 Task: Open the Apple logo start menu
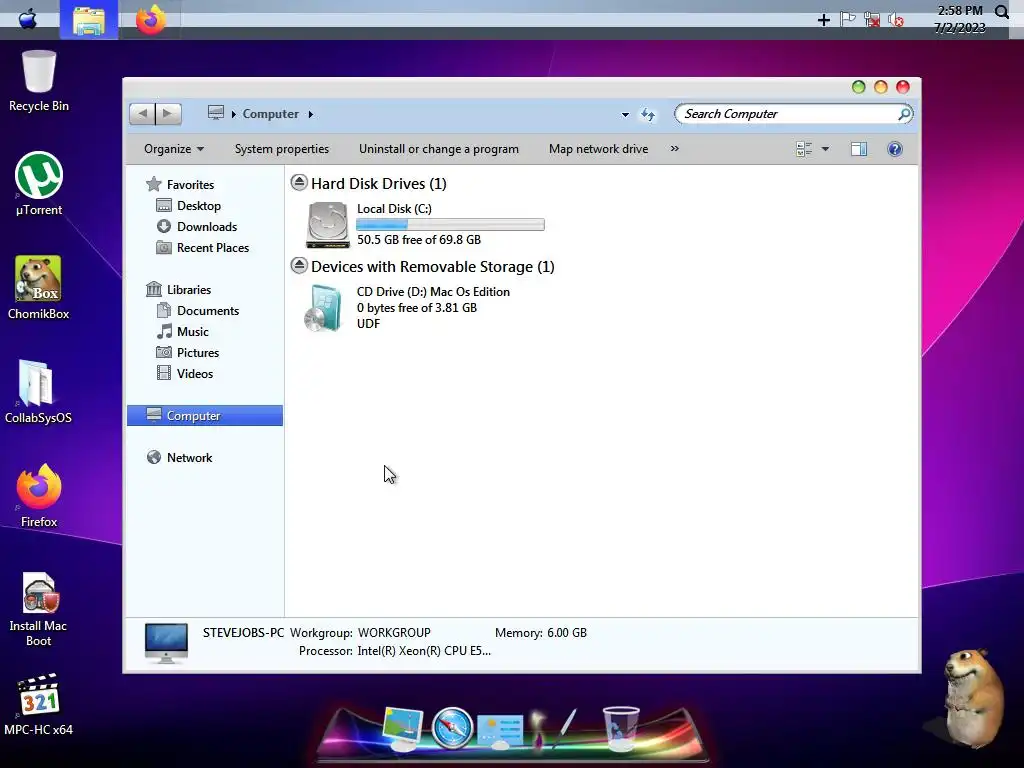point(27,19)
